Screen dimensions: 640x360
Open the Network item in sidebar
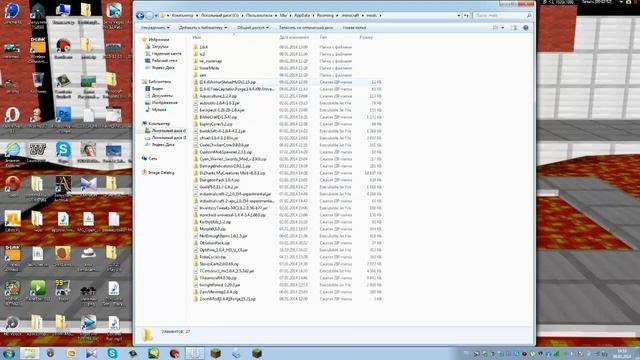(x=149, y=158)
